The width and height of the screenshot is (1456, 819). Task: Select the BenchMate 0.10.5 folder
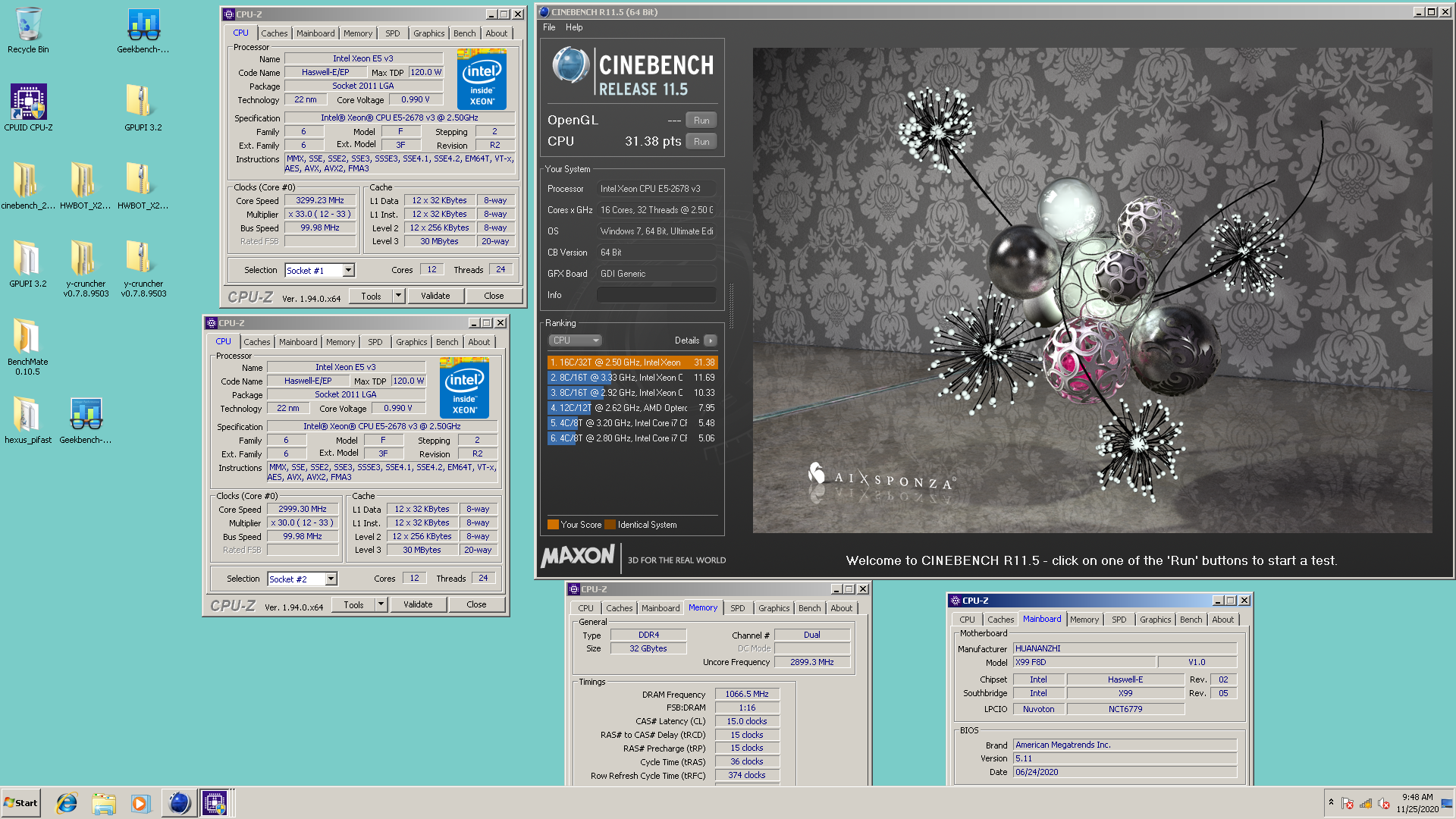click(x=28, y=346)
